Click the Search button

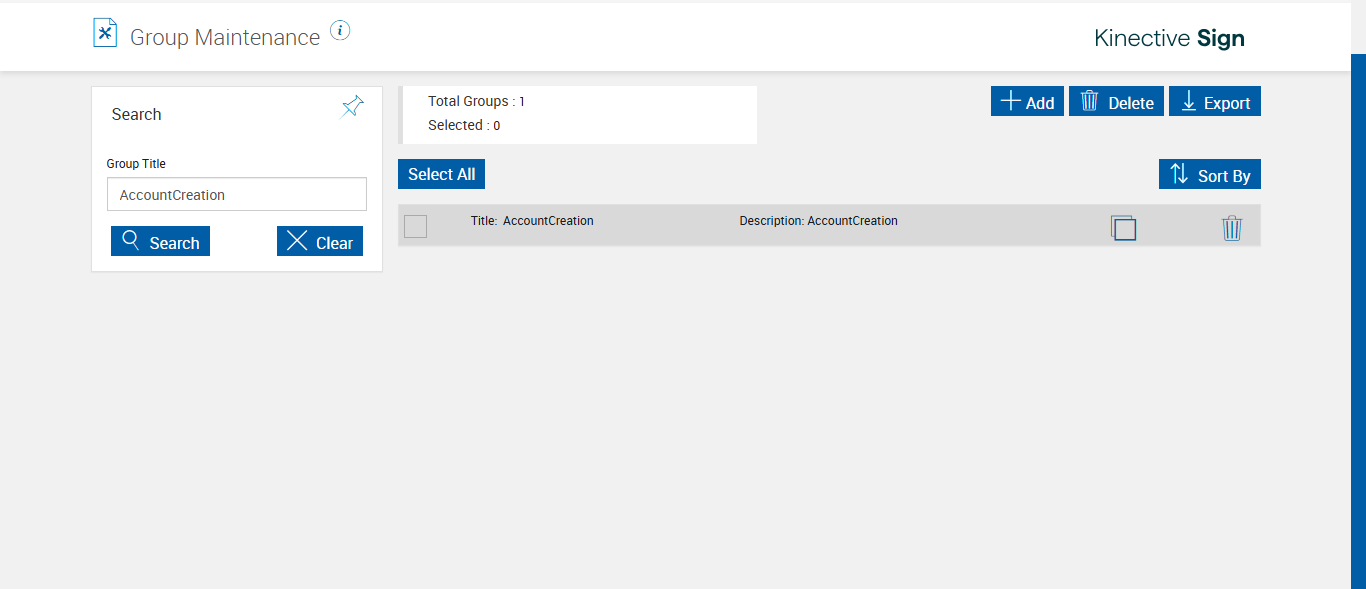point(160,241)
